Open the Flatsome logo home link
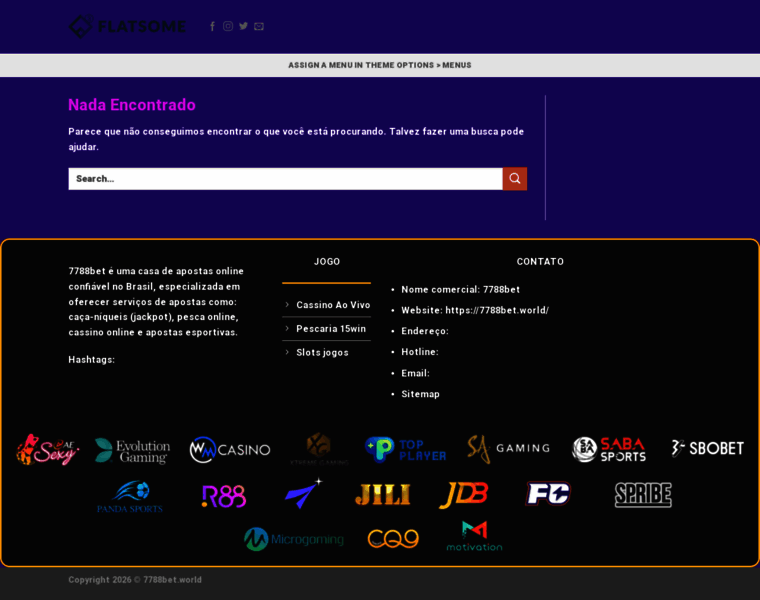This screenshot has height=600, width=760. click(x=127, y=26)
